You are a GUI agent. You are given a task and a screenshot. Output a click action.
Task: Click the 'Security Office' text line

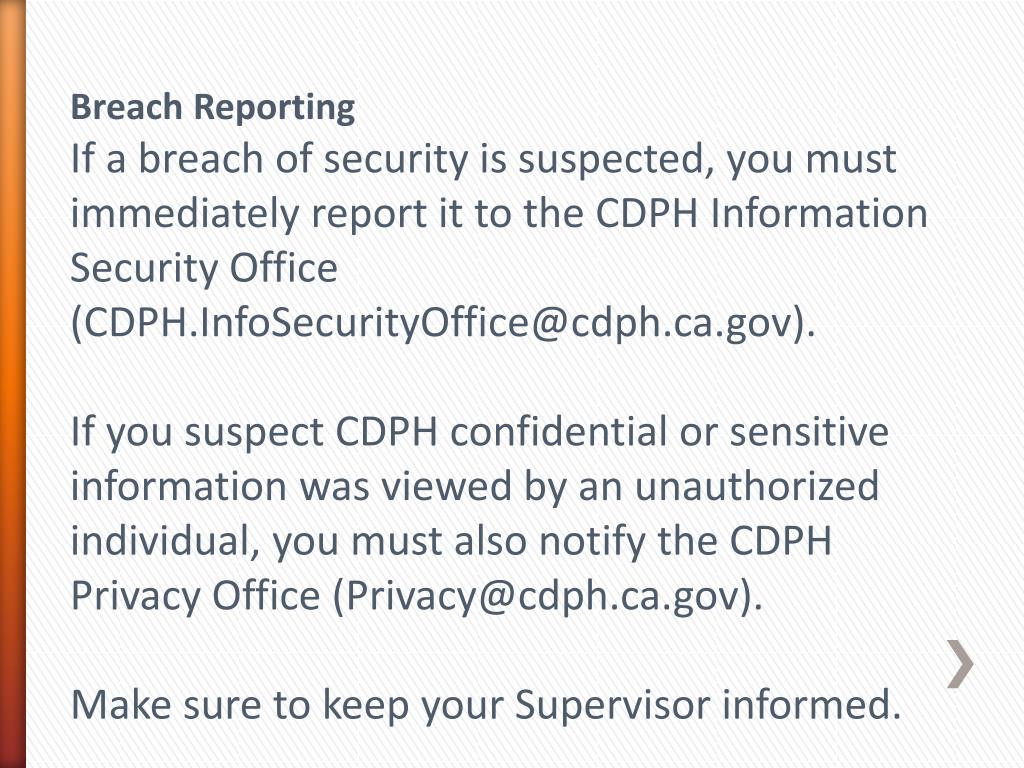[204, 268]
